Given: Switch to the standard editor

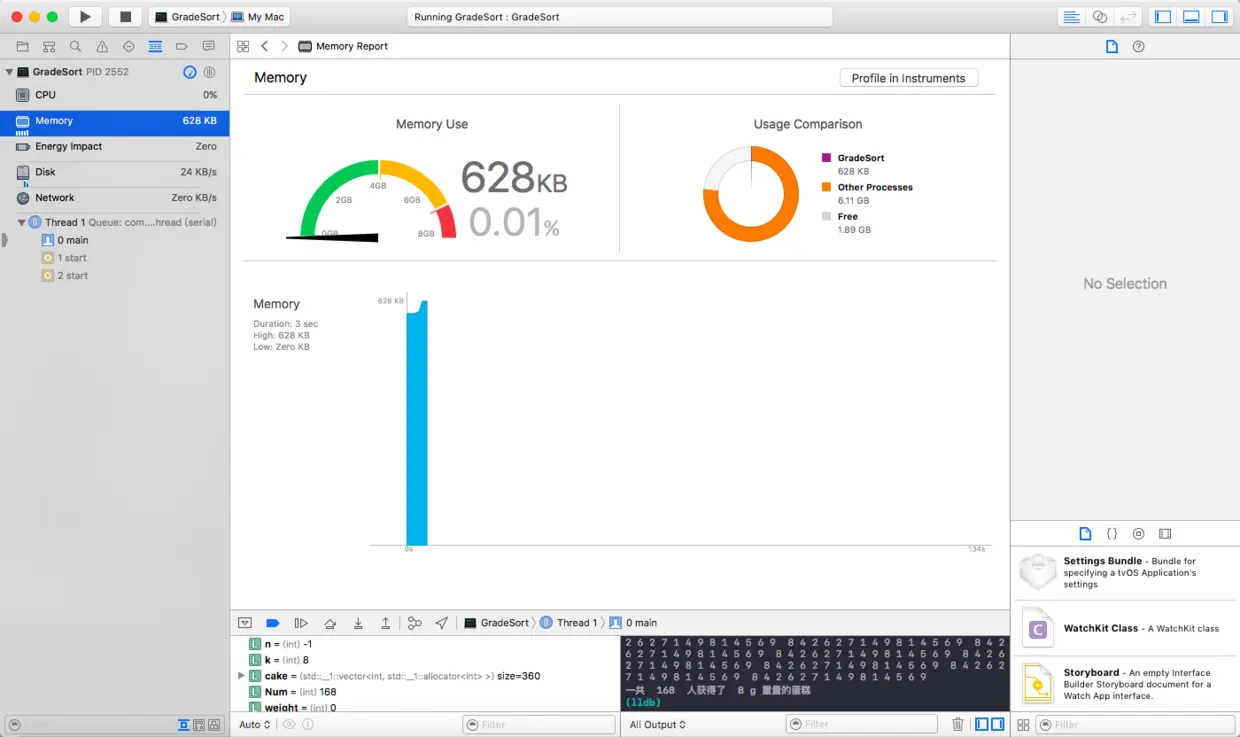Looking at the screenshot, I should (1071, 17).
